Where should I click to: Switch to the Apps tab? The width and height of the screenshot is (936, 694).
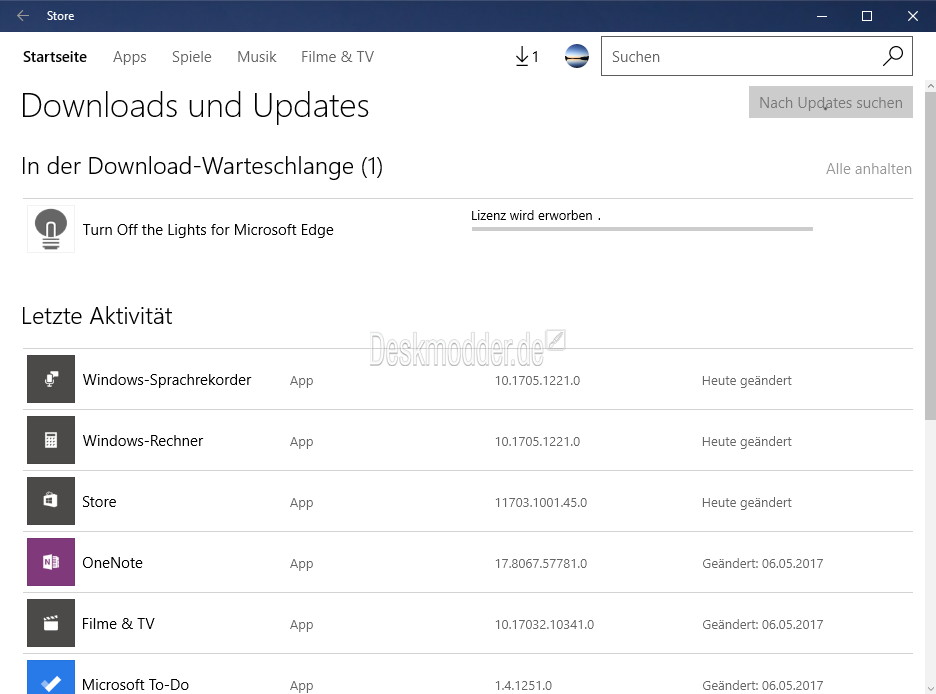130,57
